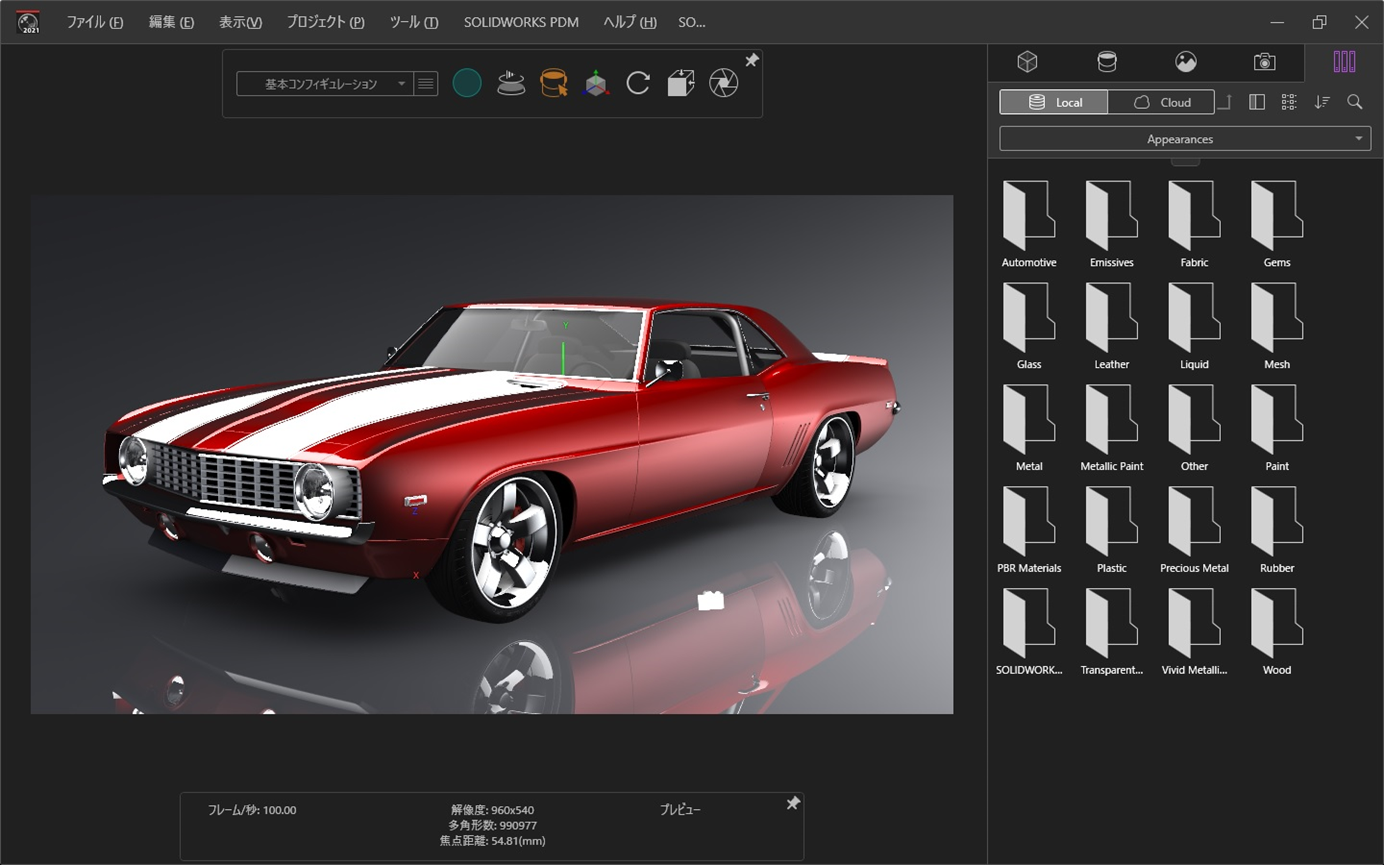Screen dimensions: 1384x865
Task: Open the SOLIDWORKS PDM menu
Action: [521, 22]
